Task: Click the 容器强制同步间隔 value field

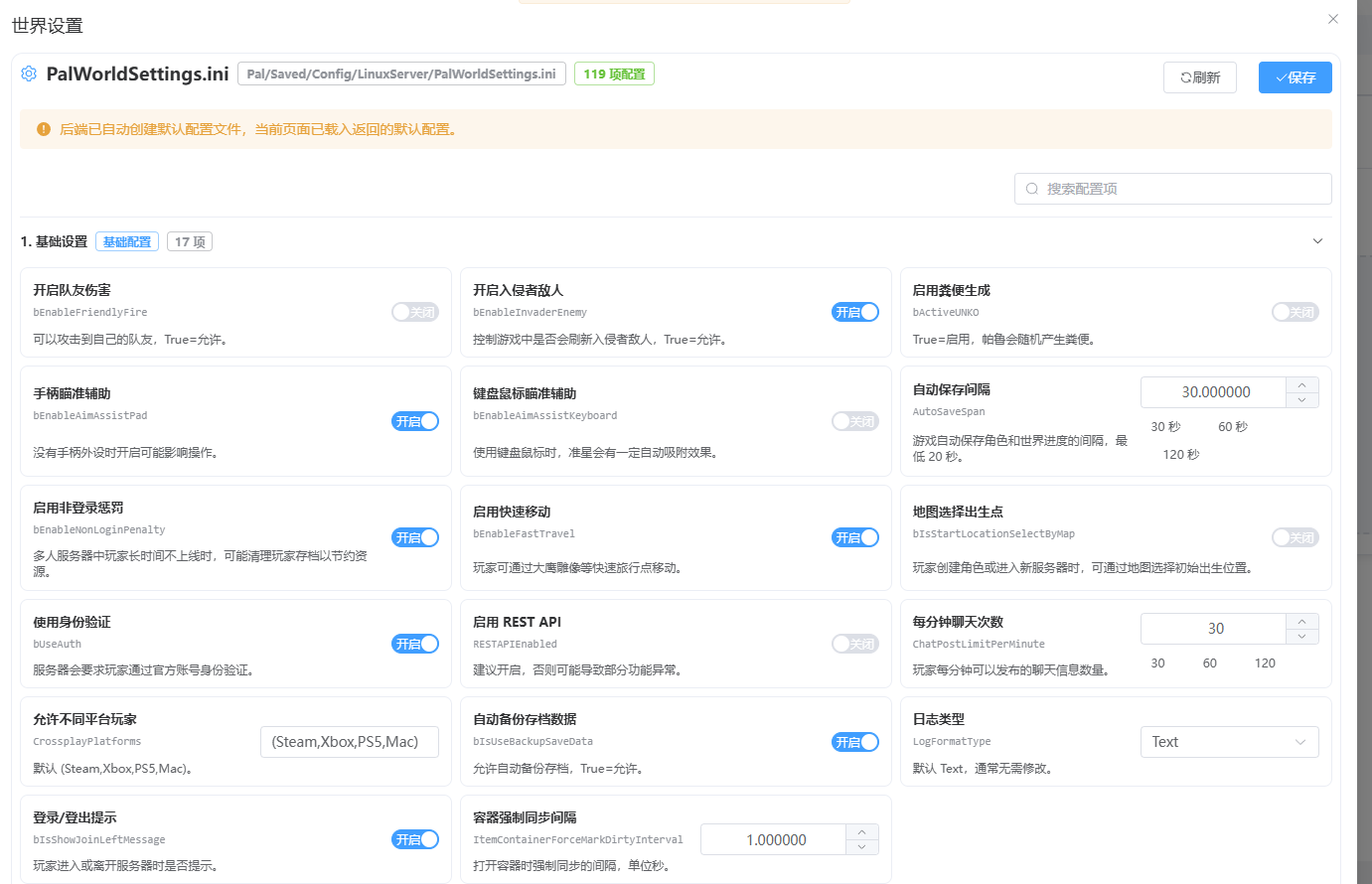Action: [x=774, y=839]
